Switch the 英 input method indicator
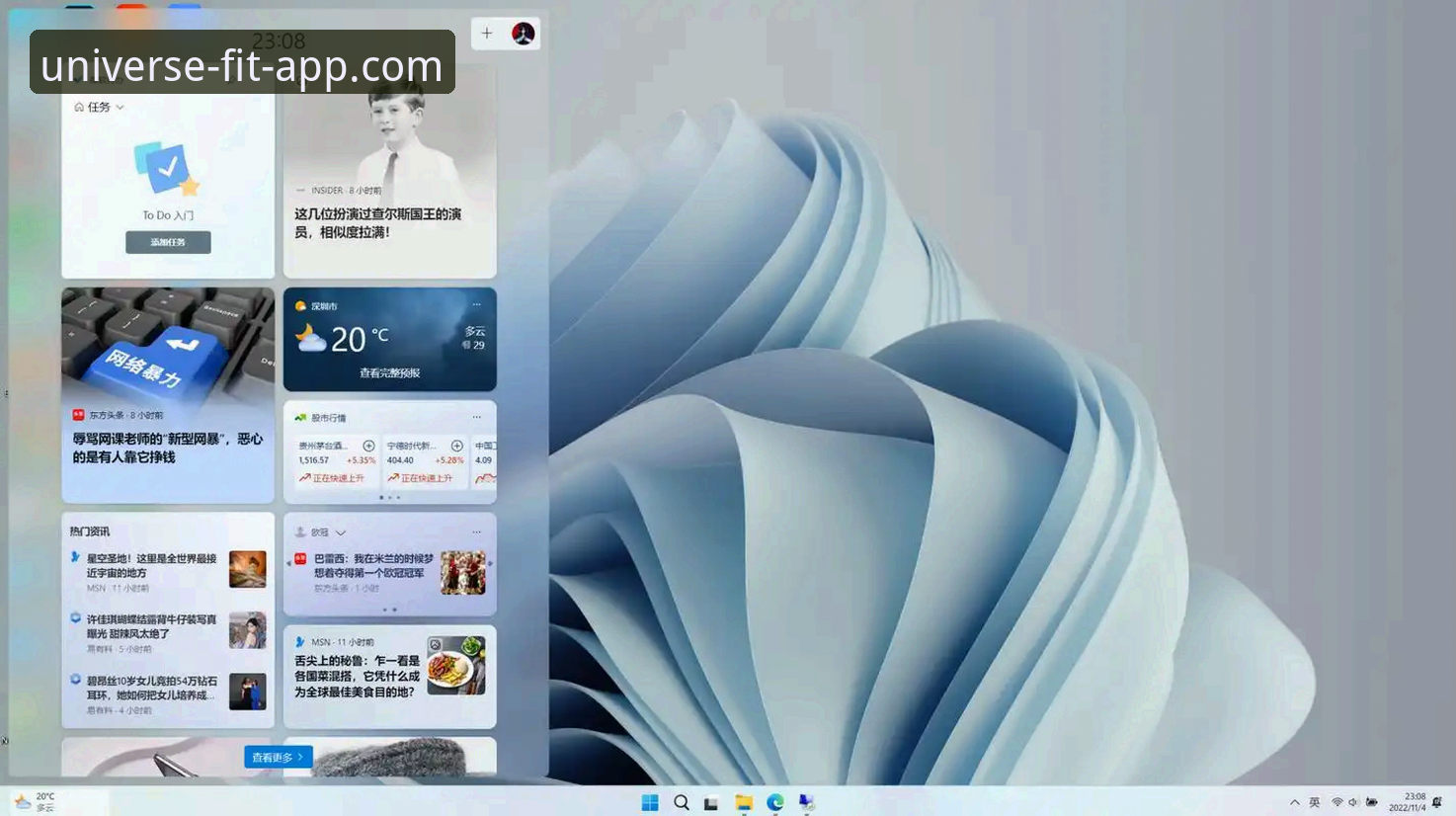Image resolution: width=1456 pixels, height=816 pixels. coord(1315,802)
